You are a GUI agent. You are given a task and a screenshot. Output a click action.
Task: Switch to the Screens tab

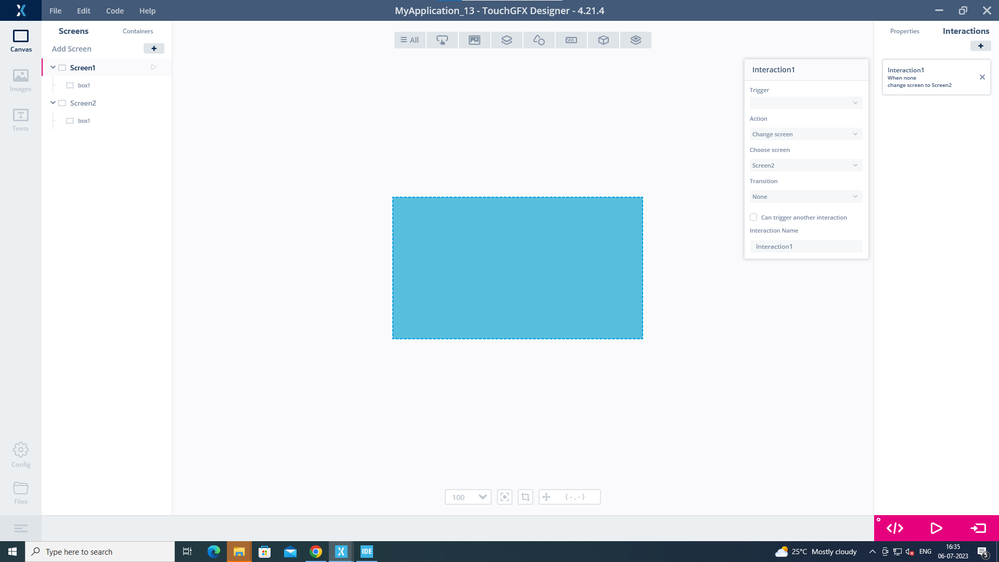pos(73,31)
